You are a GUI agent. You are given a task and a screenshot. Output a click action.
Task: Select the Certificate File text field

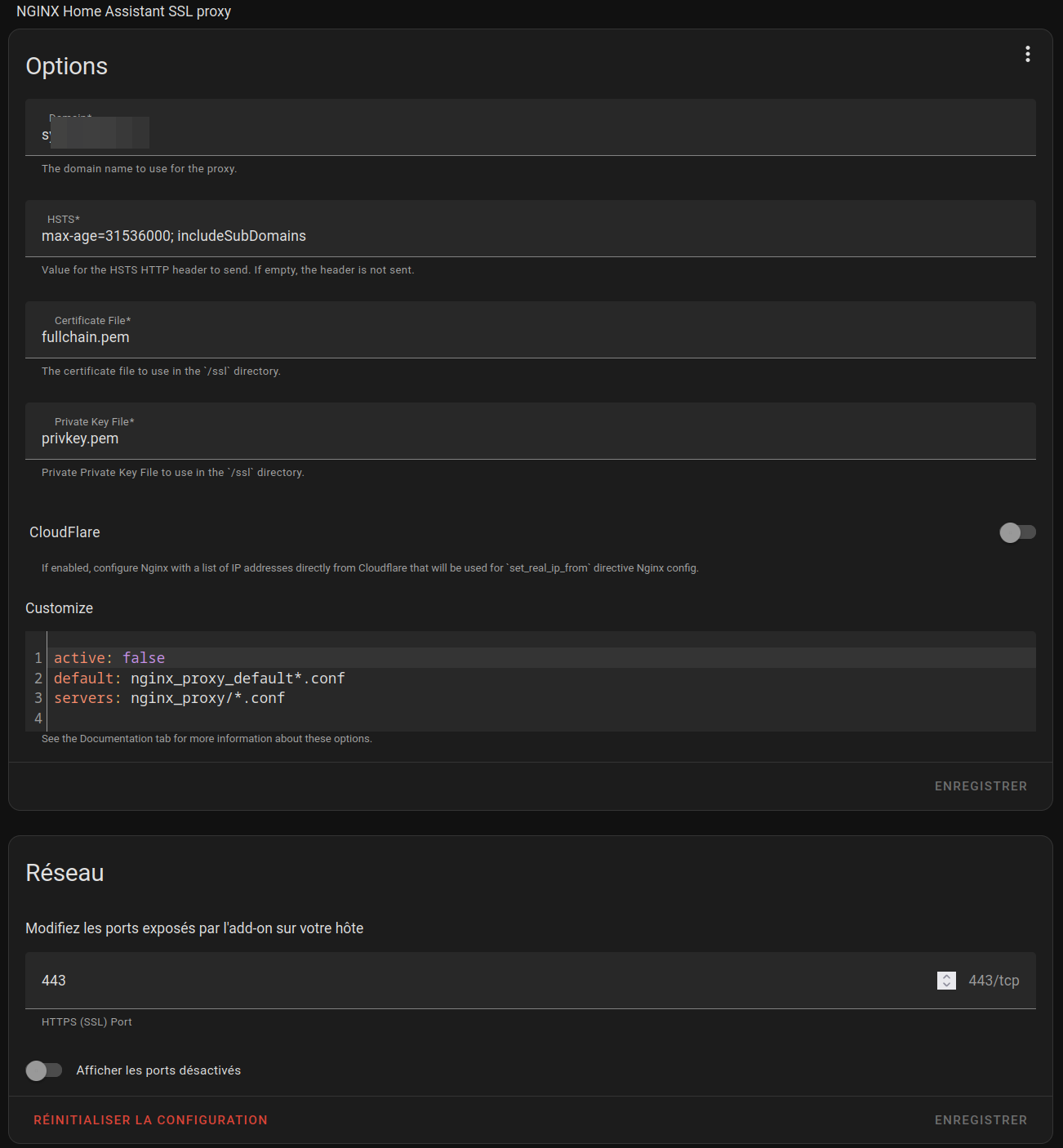coord(531,337)
